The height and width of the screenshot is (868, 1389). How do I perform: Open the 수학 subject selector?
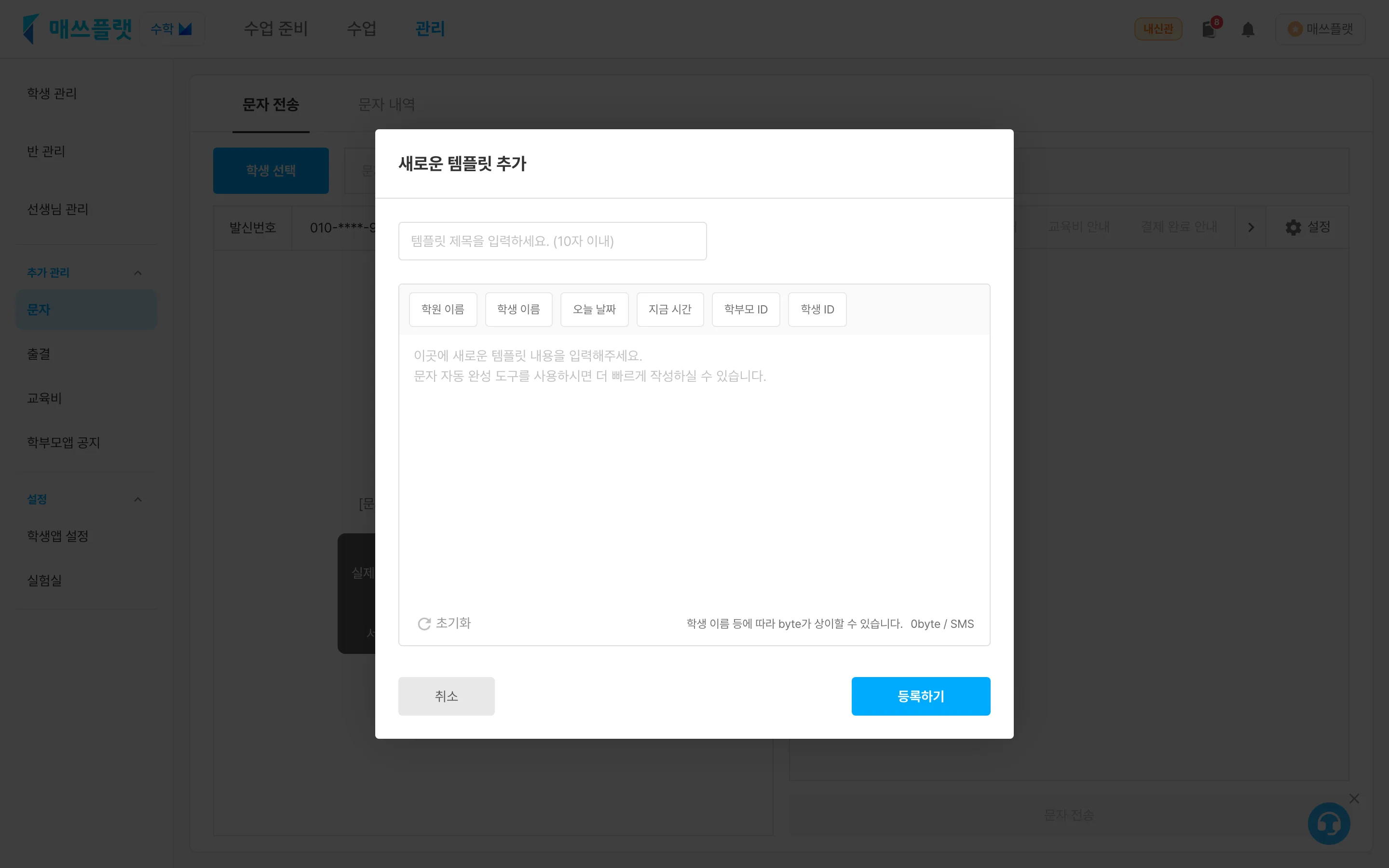172,29
